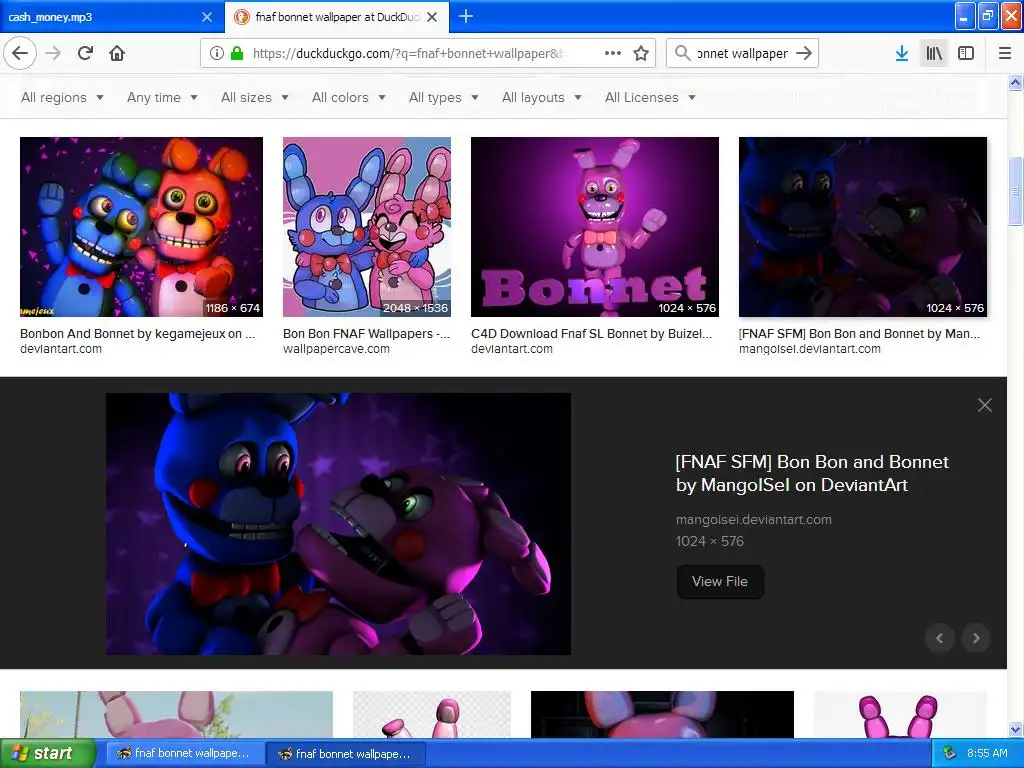This screenshot has height=768, width=1024.
Task: Click the large preview image
Action: (338, 524)
